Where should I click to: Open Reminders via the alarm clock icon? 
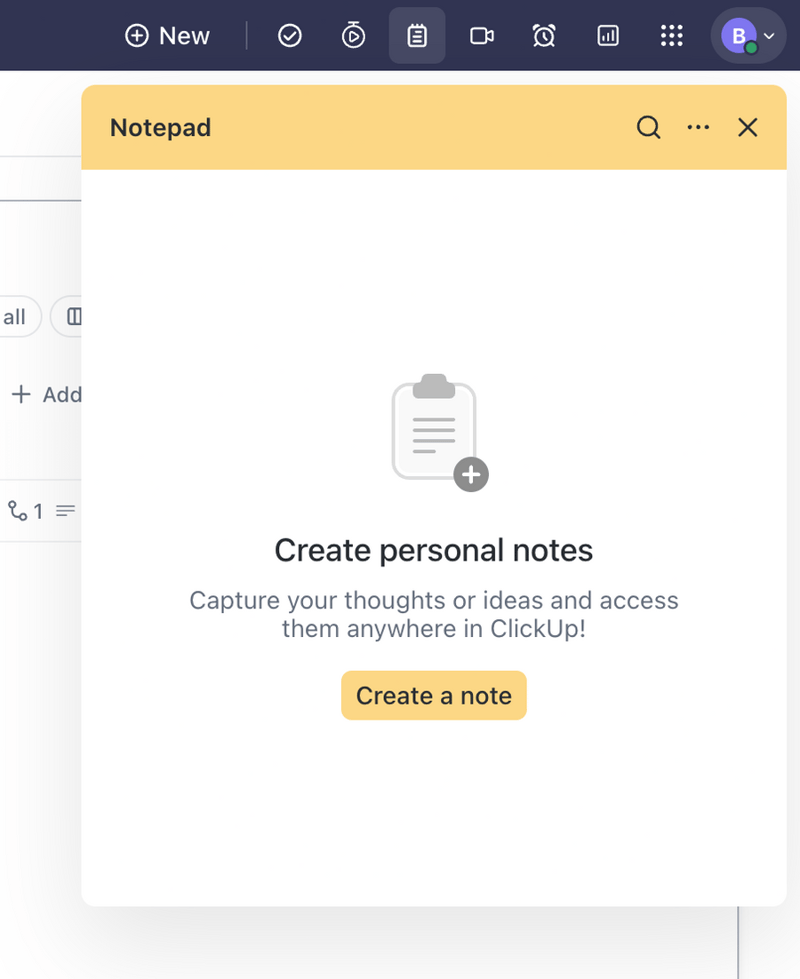[x=544, y=35]
